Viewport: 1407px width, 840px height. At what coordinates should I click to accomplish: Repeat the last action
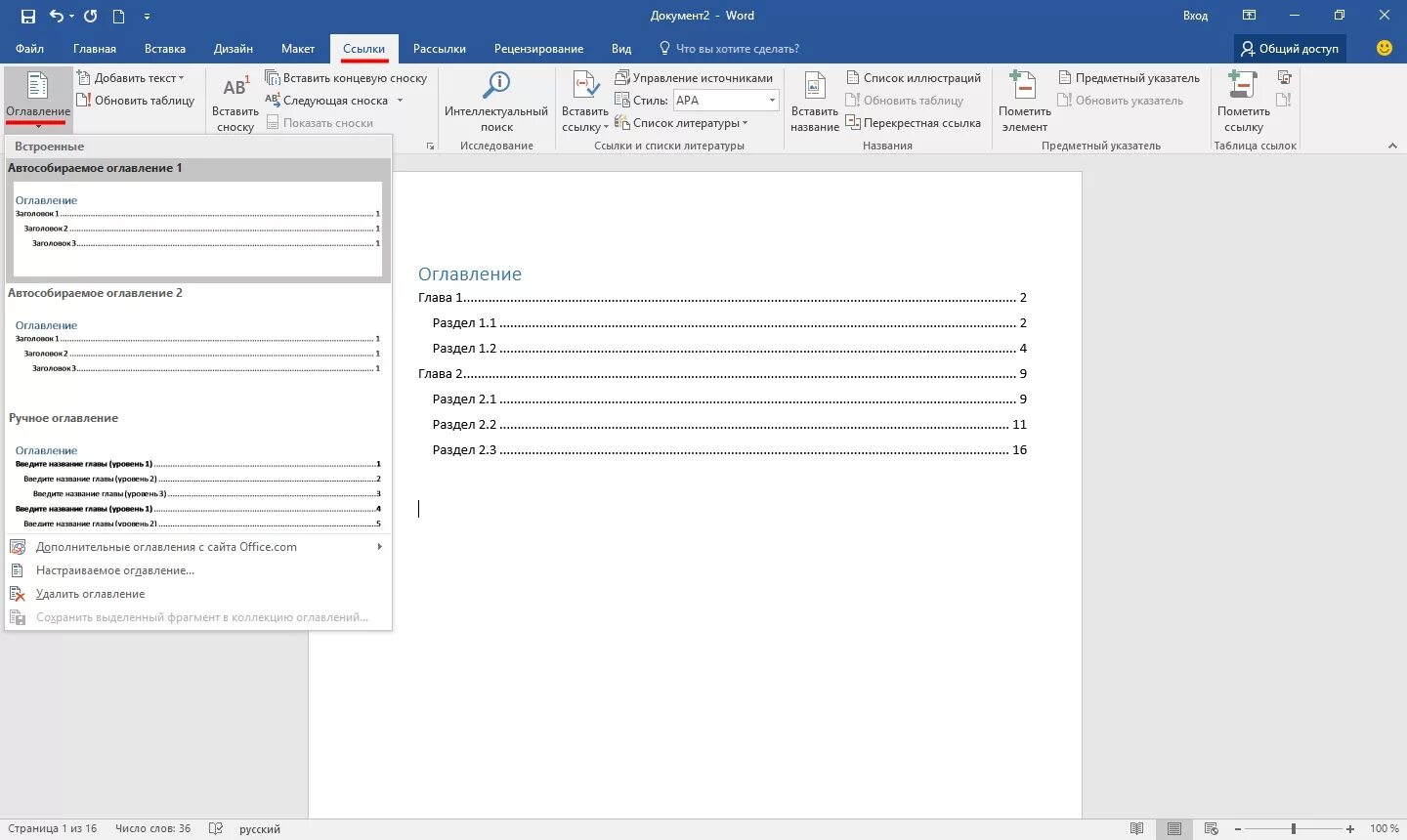tap(91, 16)
